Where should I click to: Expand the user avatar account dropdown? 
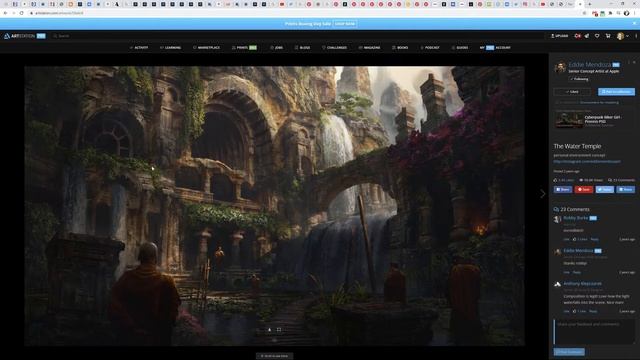coord(623,36)
